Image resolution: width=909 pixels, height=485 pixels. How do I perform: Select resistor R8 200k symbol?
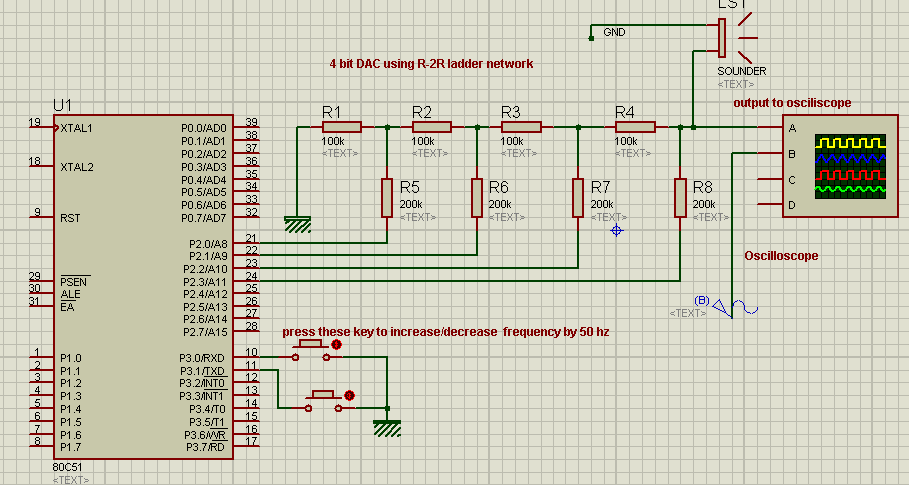[x=680, y=198]
